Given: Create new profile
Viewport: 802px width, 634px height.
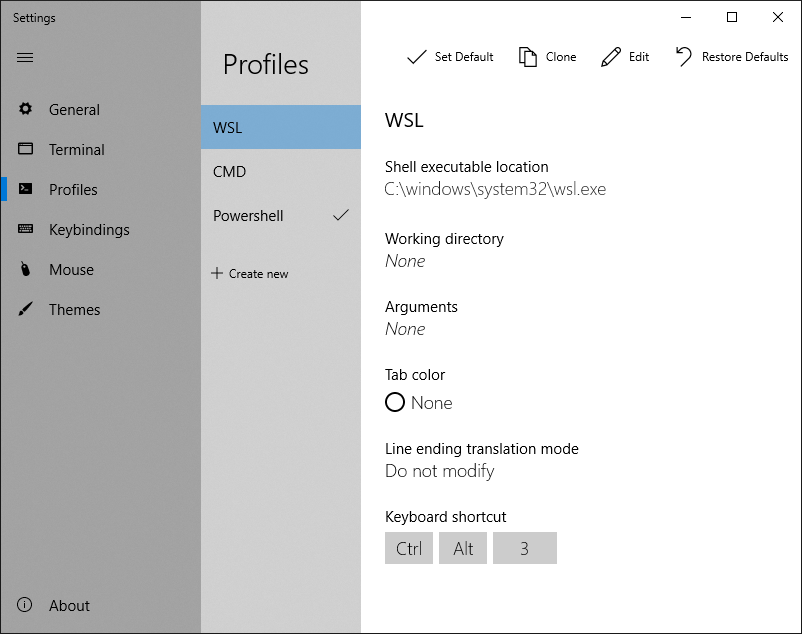Looking at the screenshot, I should (x=250, y=274).
